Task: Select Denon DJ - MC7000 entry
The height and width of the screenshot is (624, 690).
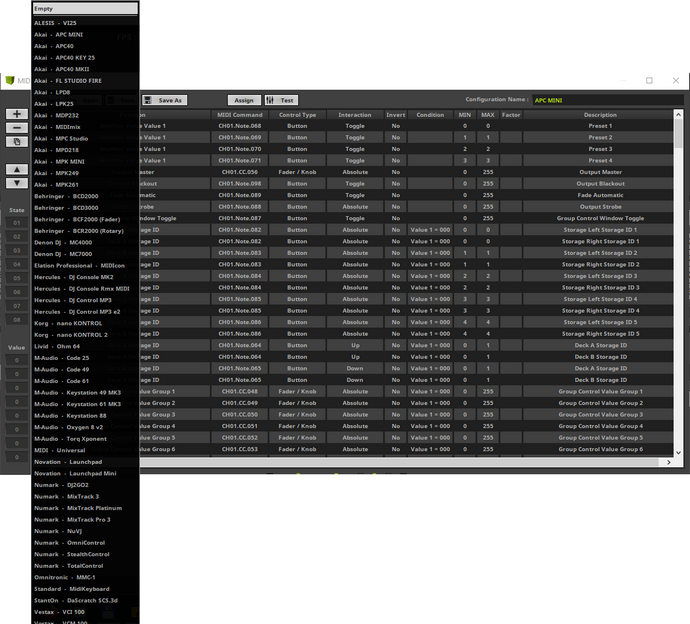Action: pos(85,254)
